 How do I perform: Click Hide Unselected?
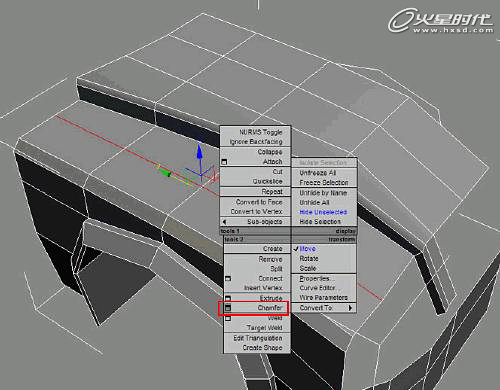(x=323, y=212)
